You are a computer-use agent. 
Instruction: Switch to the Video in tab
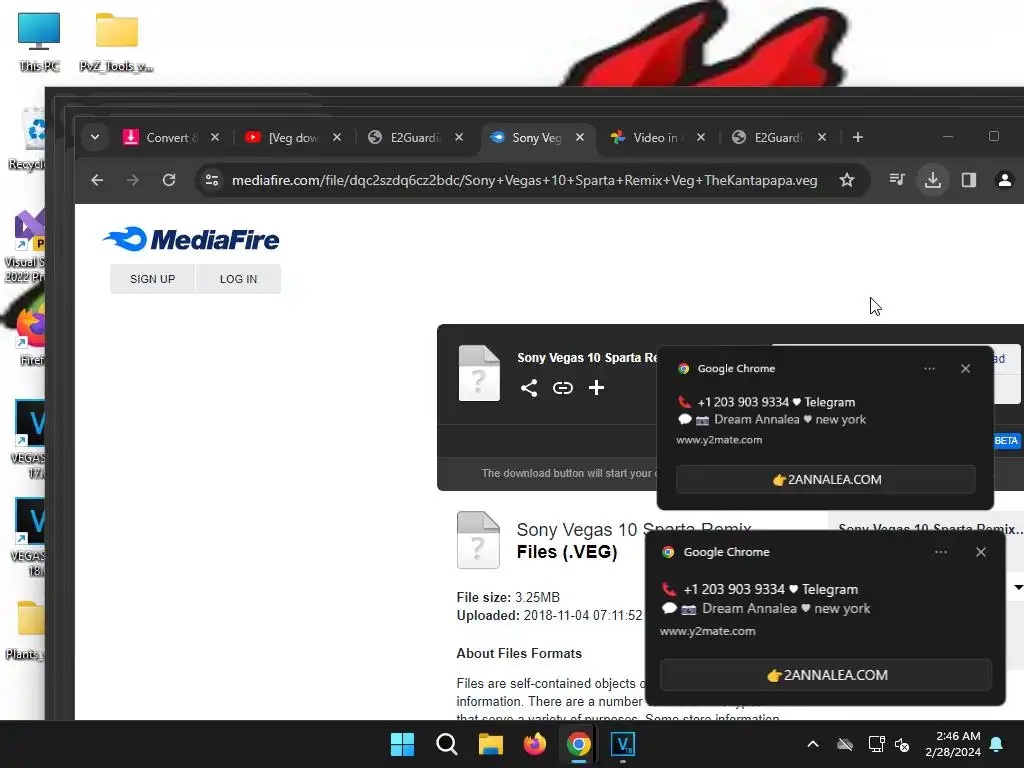coord(648,137)
